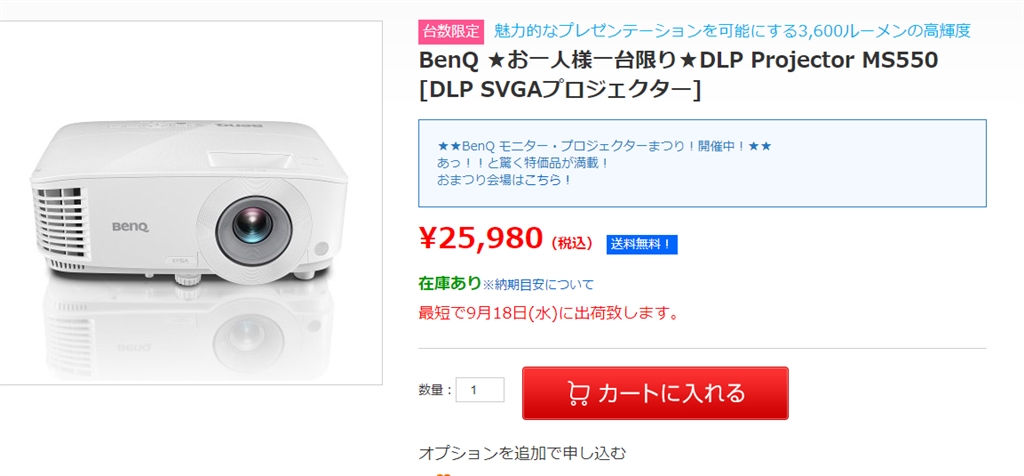Click the ¥25,980 price
1024x476 pixels.
coord(480,238)
